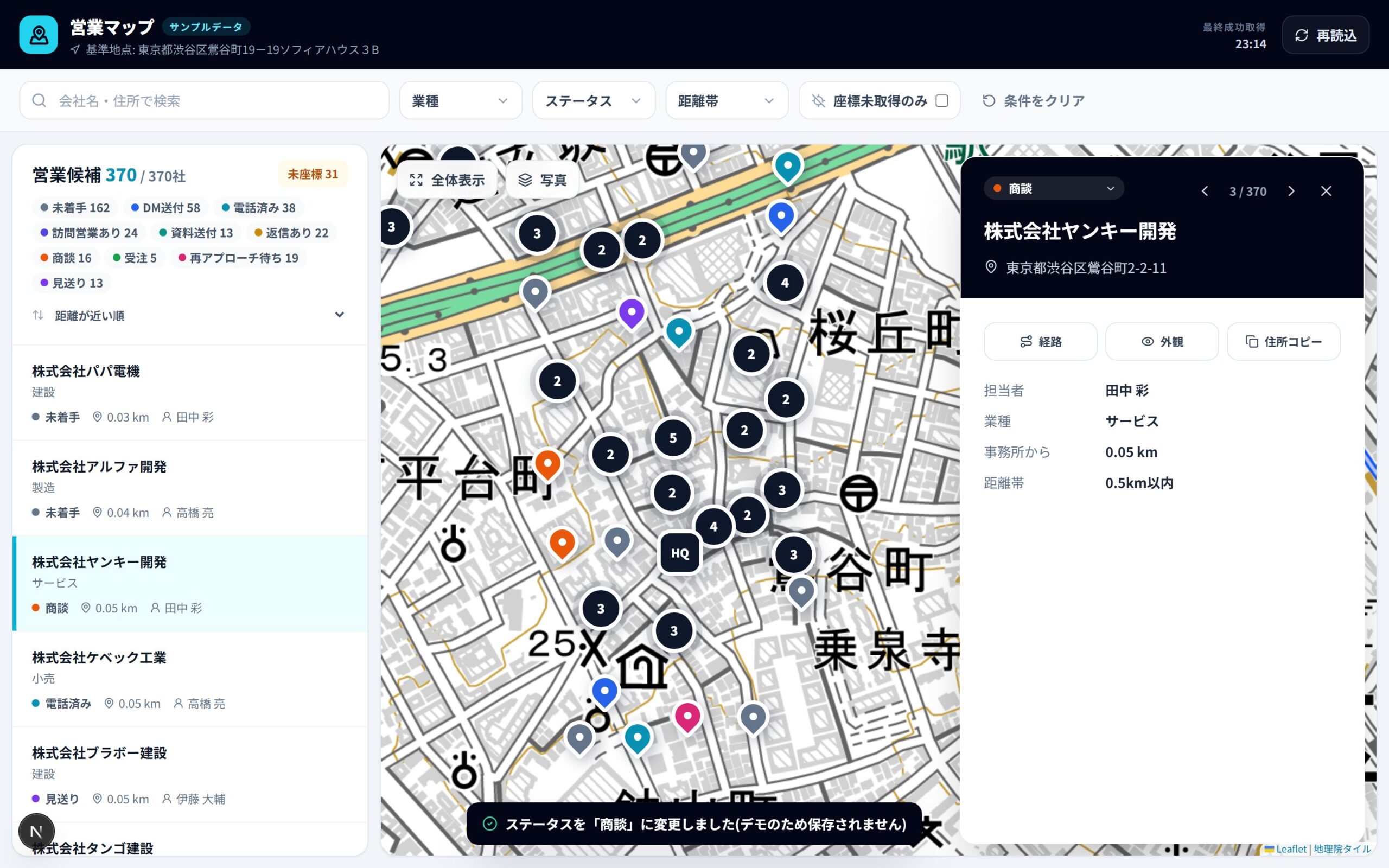
Task: Open the 商談 status dropdown in detail panel
Action: (1054, 188)
